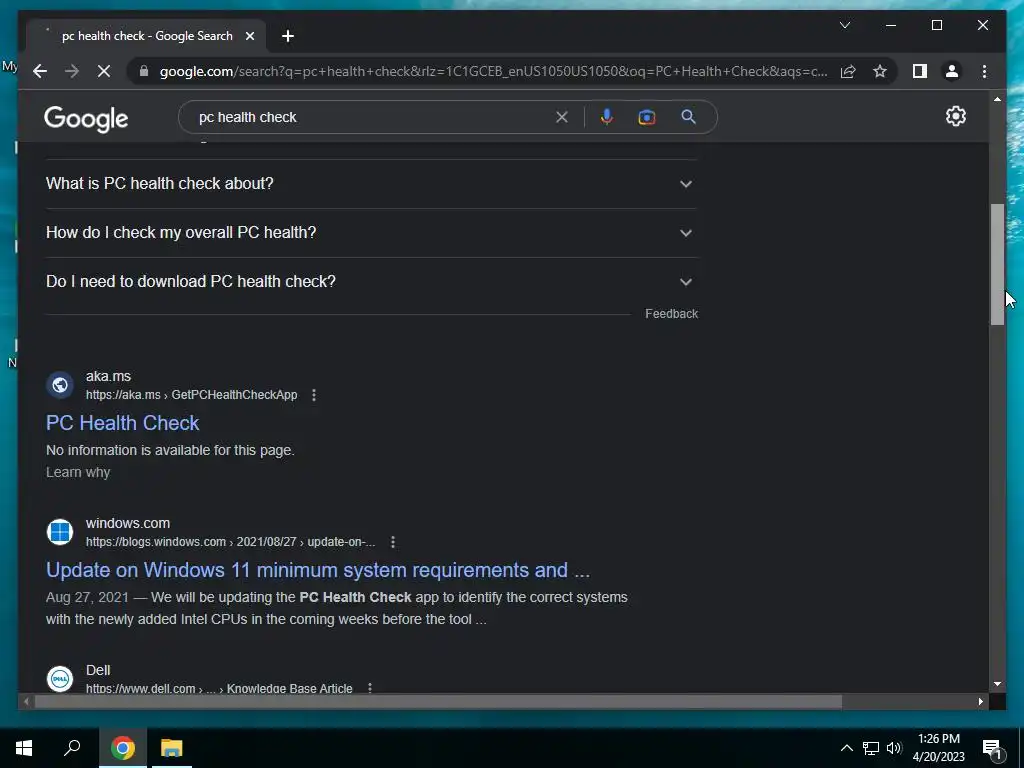Share this page via address bar icon

(848, 71)
